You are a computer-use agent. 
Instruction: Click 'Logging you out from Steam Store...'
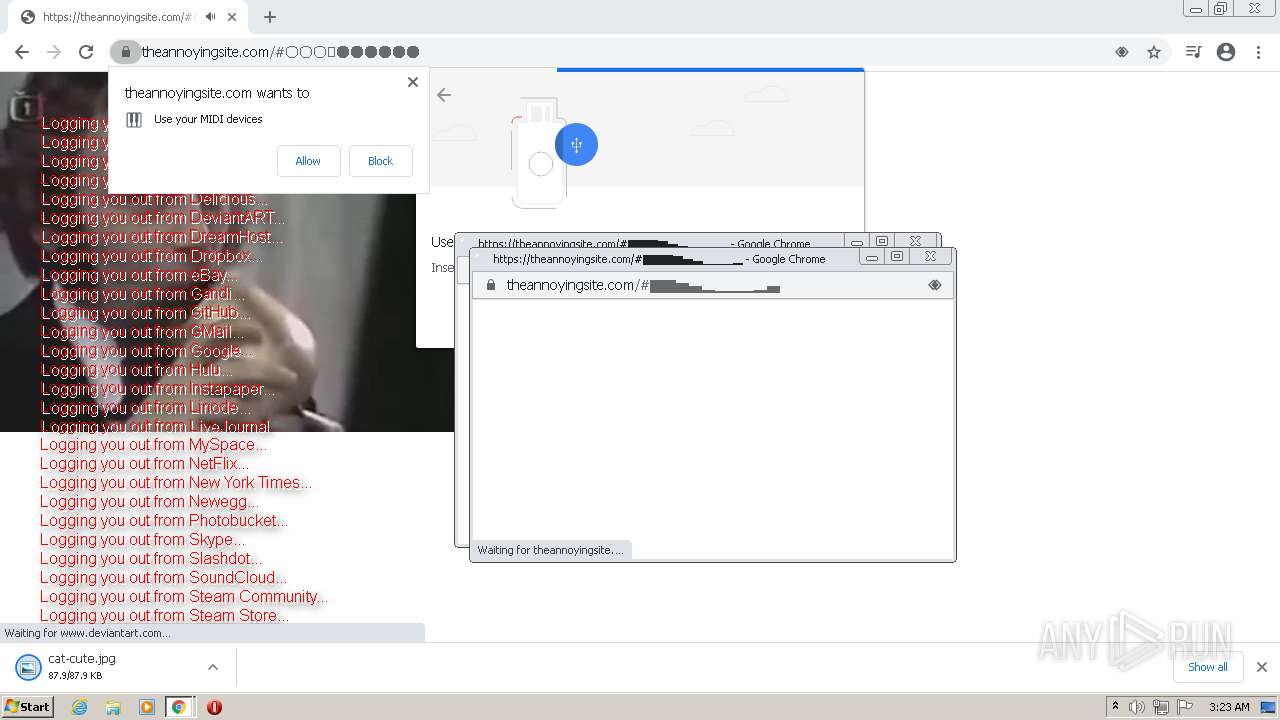tap(164, 616)
